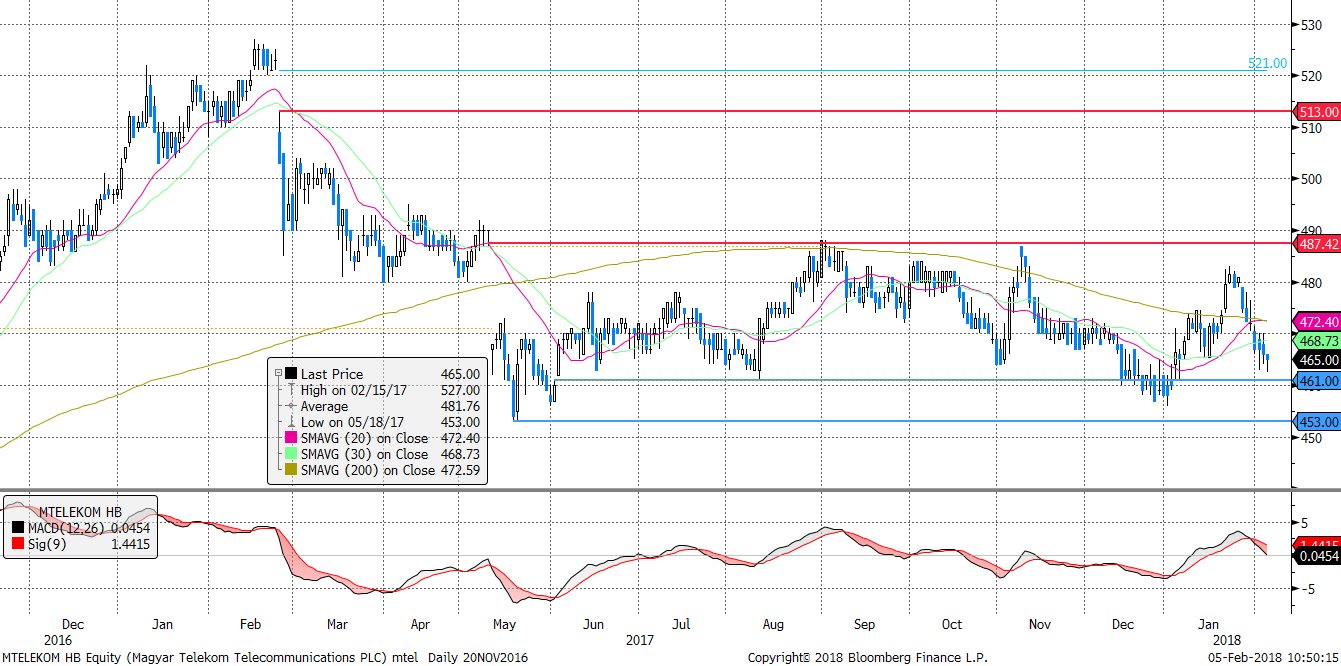Viewport: 1341px width, 666px height.
Task: Click the Average marker icon in the legend
Action: click(291, 406)
